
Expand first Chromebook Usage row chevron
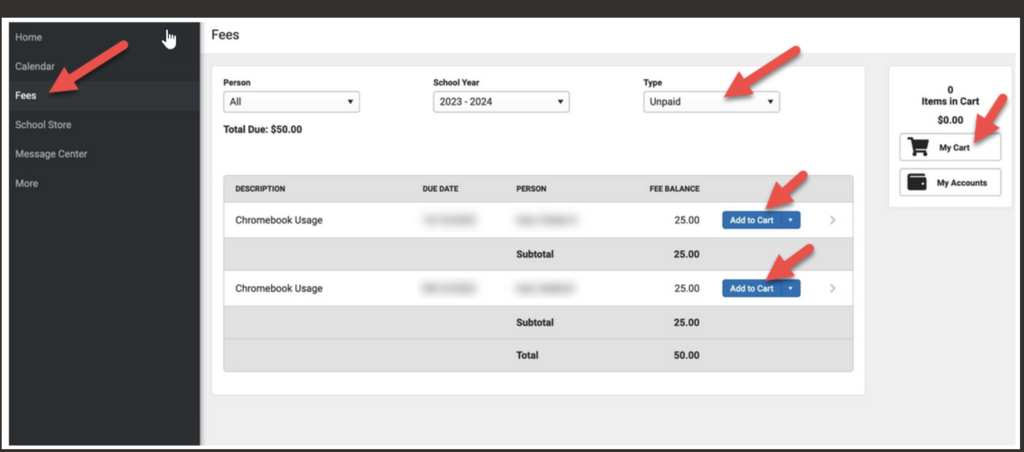click(x=833, y=220)
